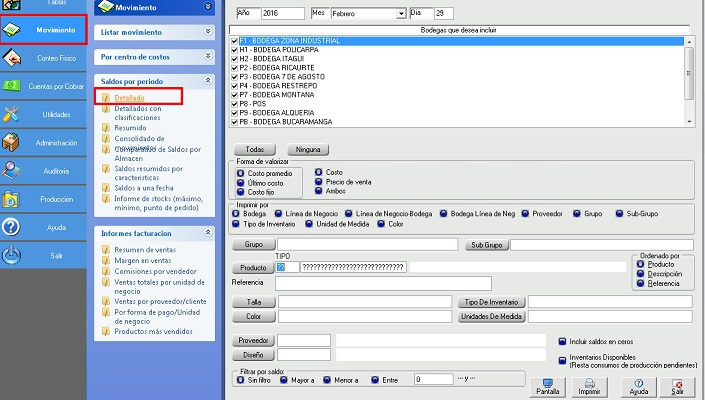This screenshot has width=705, height=400.
Task: Enable Incluir saldos en ceros option
Action: point(562,340)
